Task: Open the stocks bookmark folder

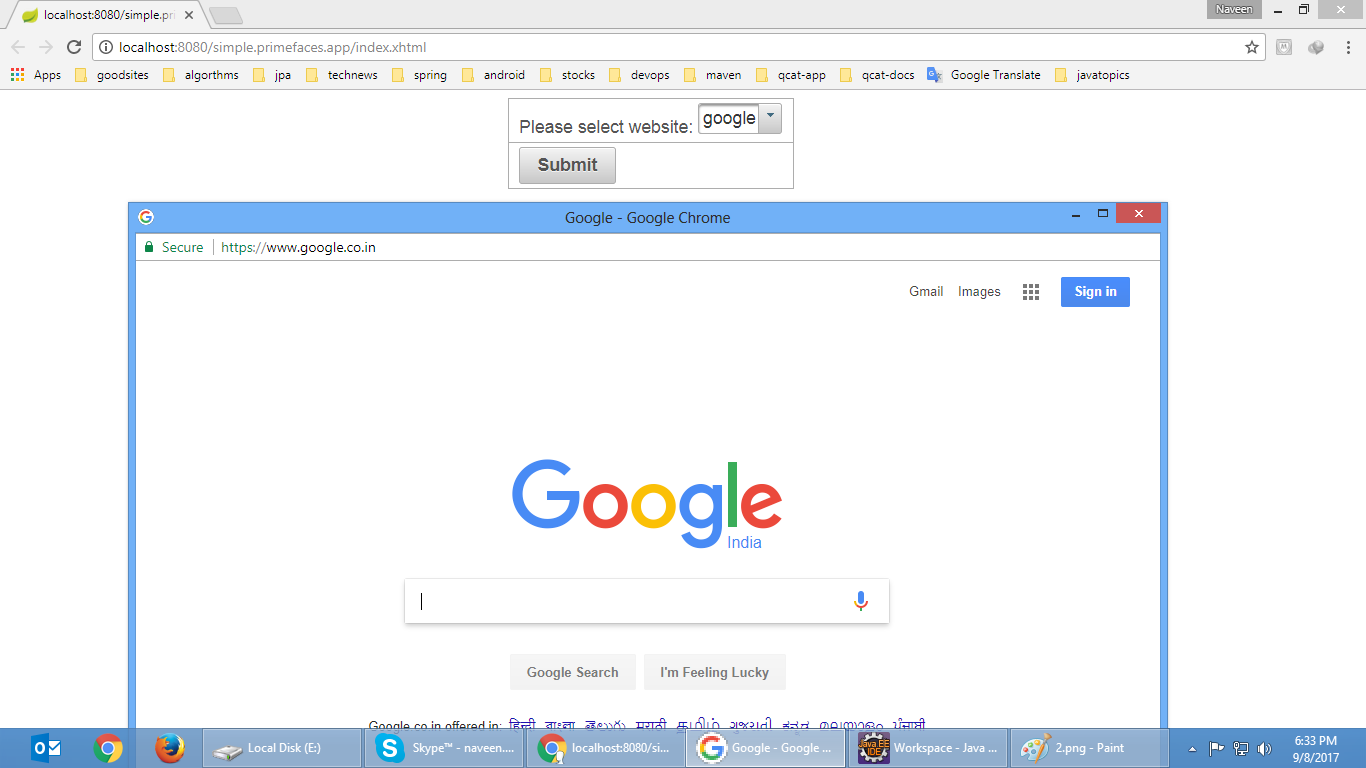Action: pyautogui.click(x=567, y=75)
